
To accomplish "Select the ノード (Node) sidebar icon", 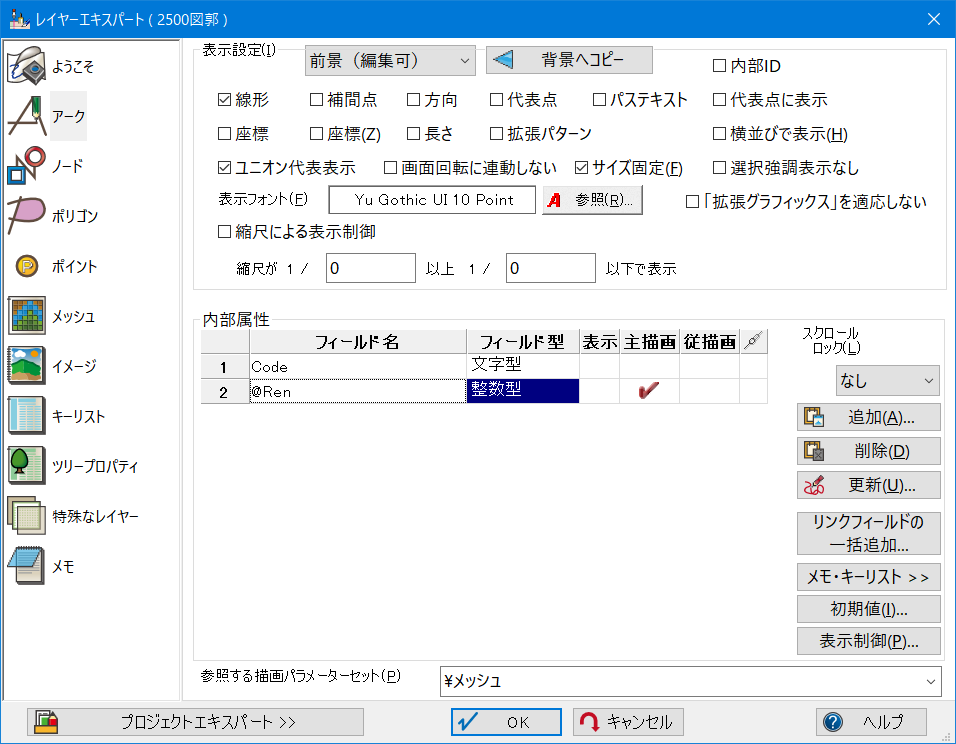I will click(26, 166).
